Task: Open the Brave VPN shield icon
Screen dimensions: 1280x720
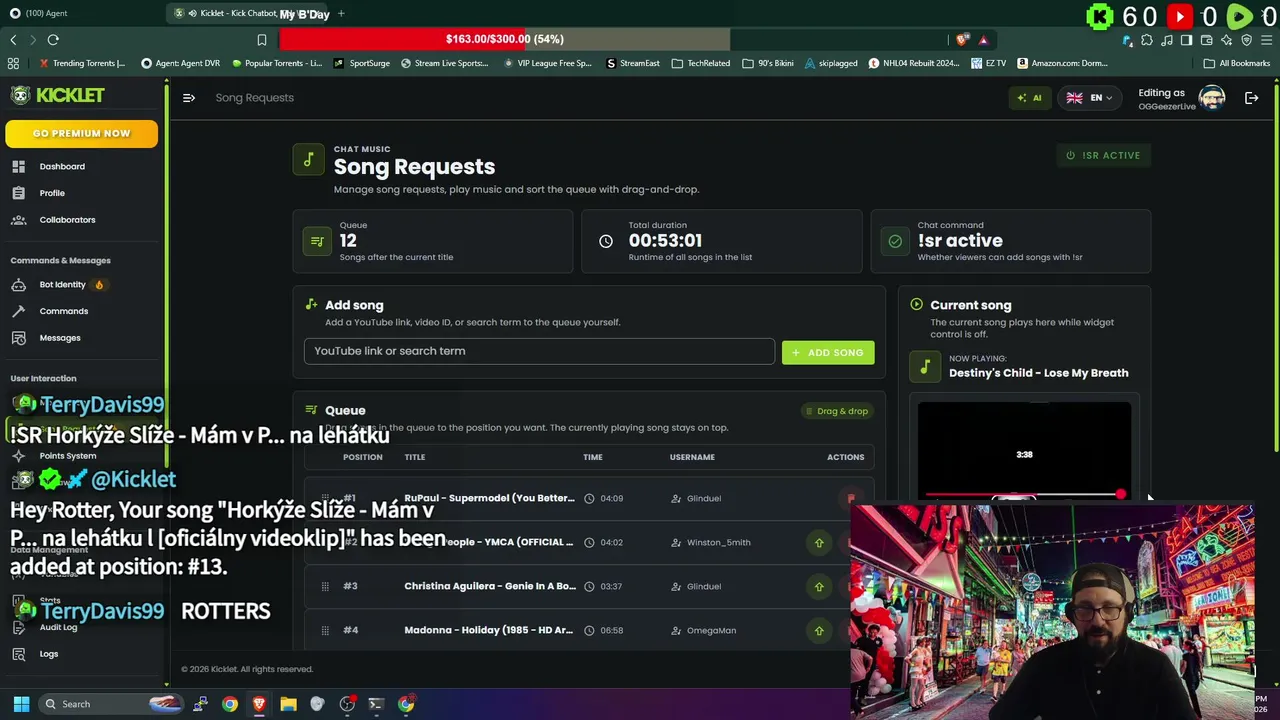Action: [x=1246, y=40]
